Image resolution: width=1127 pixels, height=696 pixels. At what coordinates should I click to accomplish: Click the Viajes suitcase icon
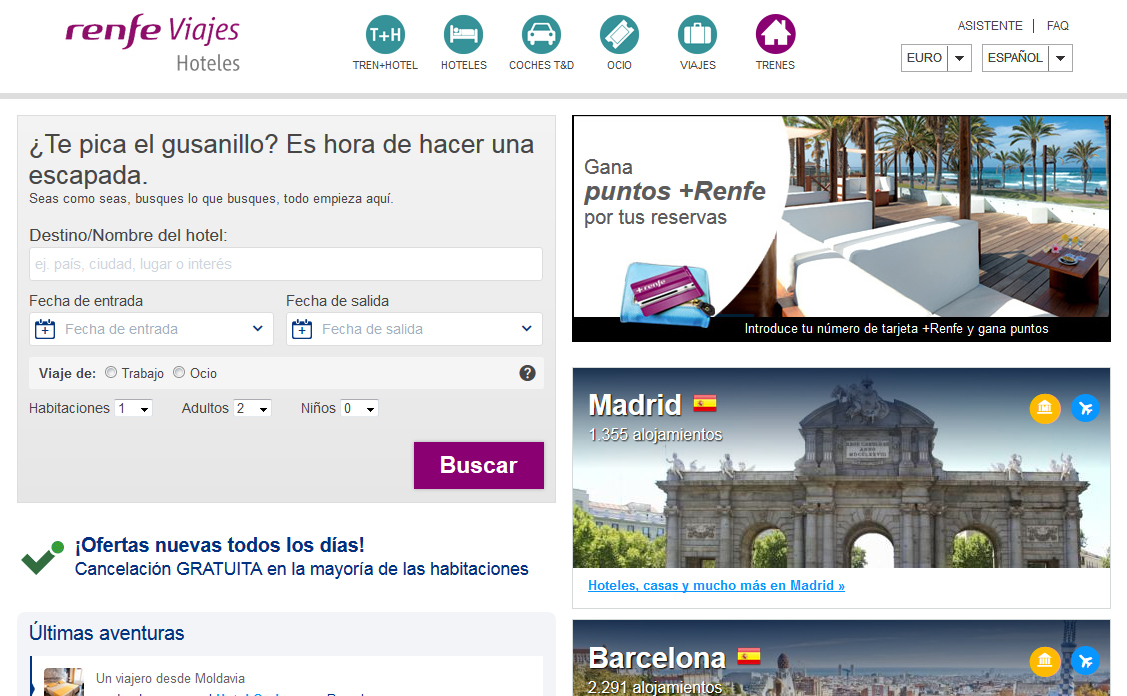697,35
